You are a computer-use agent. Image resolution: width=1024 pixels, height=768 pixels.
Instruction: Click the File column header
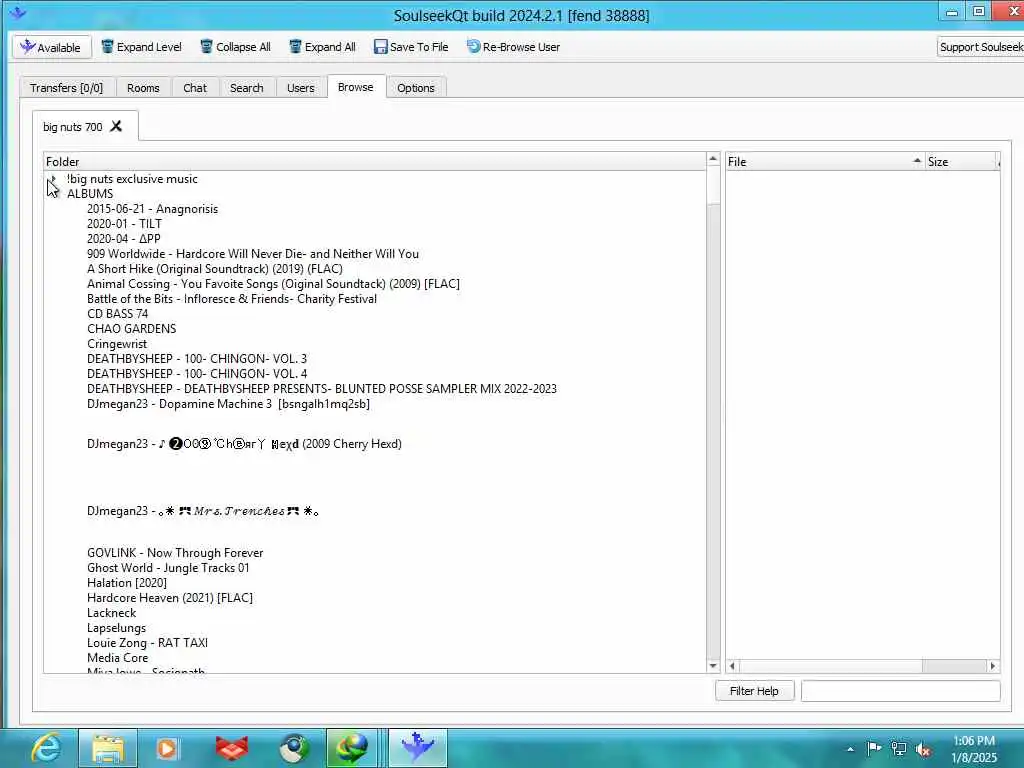pos(825,161)
